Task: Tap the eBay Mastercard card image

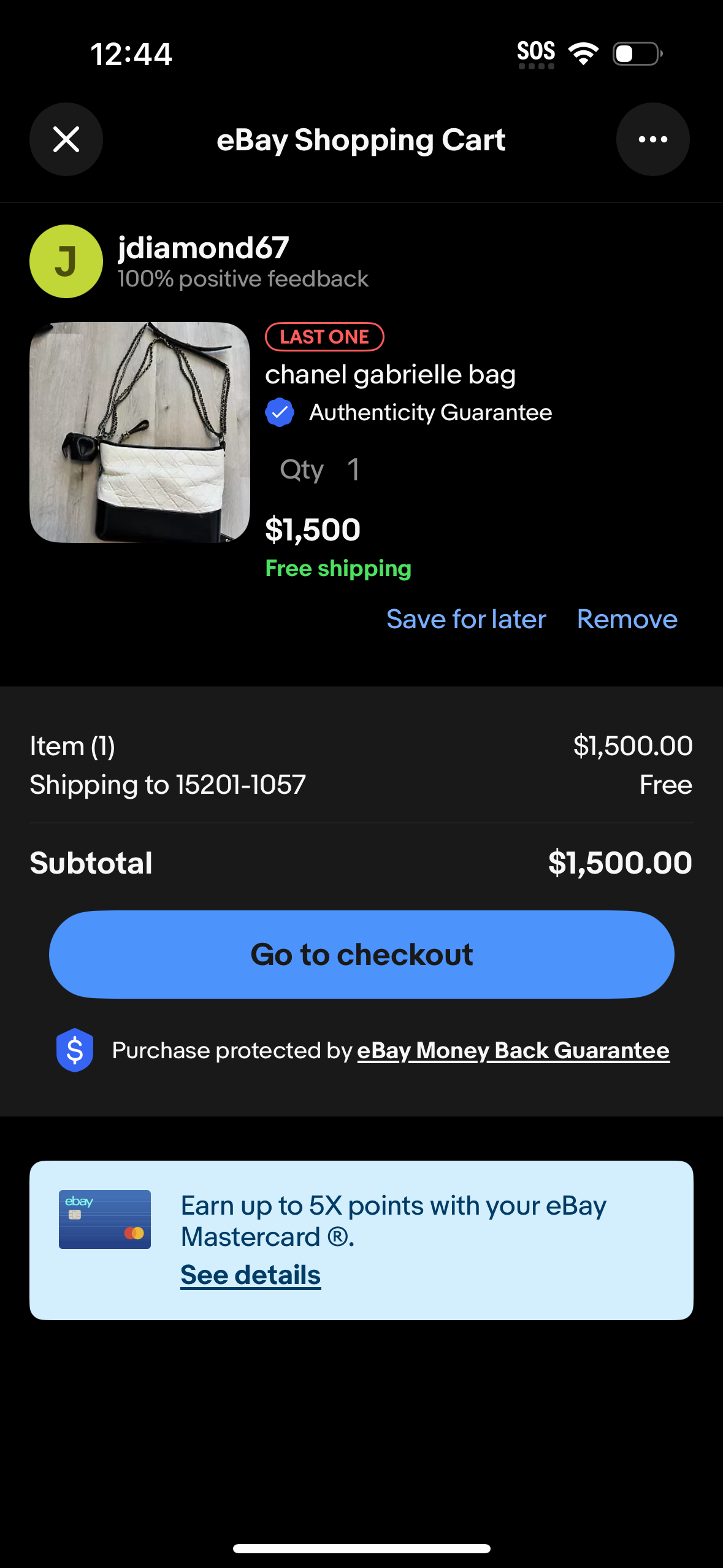Action: click(104, 1218)
